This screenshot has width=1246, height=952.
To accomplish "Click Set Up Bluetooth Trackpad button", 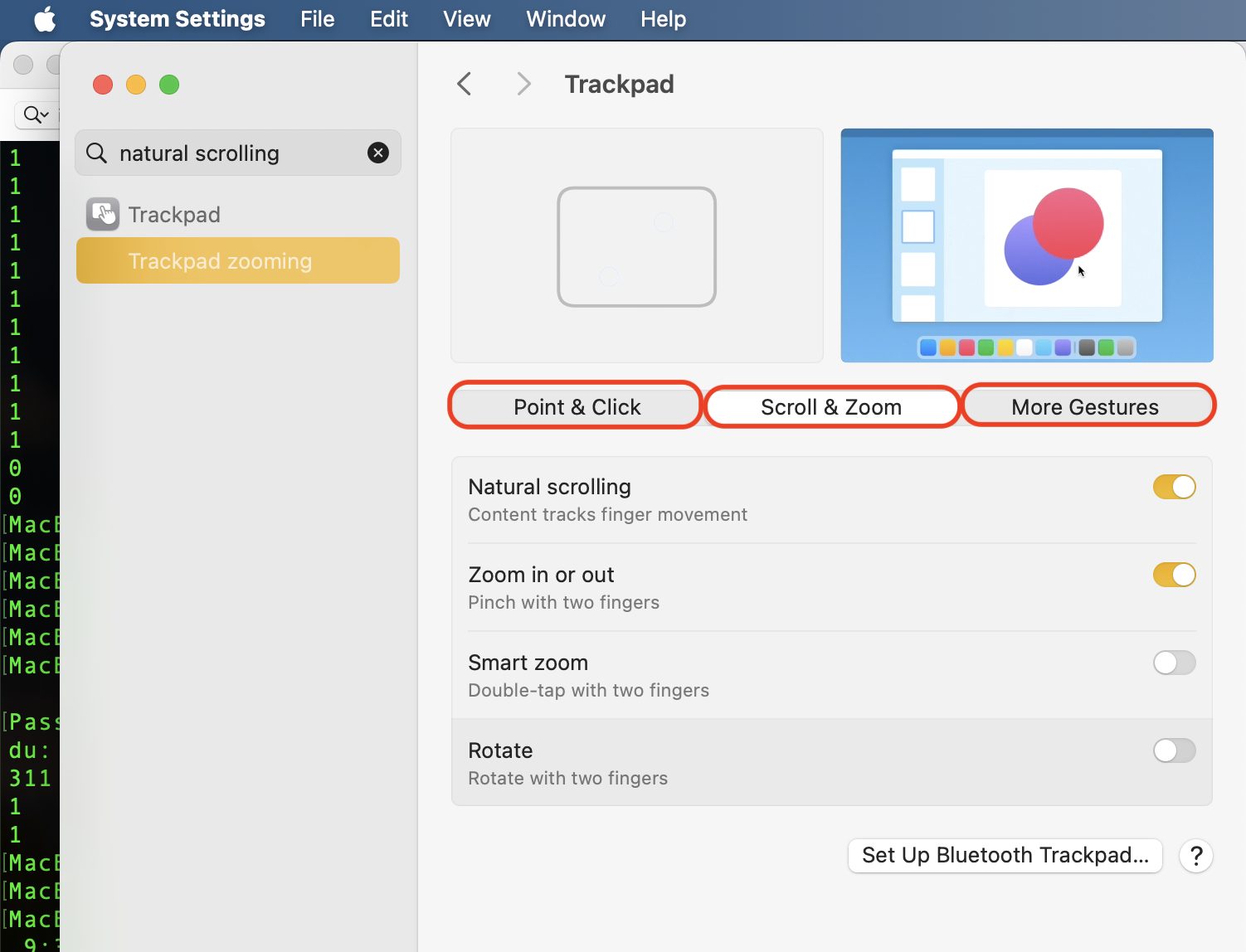I will (1005, 855).
